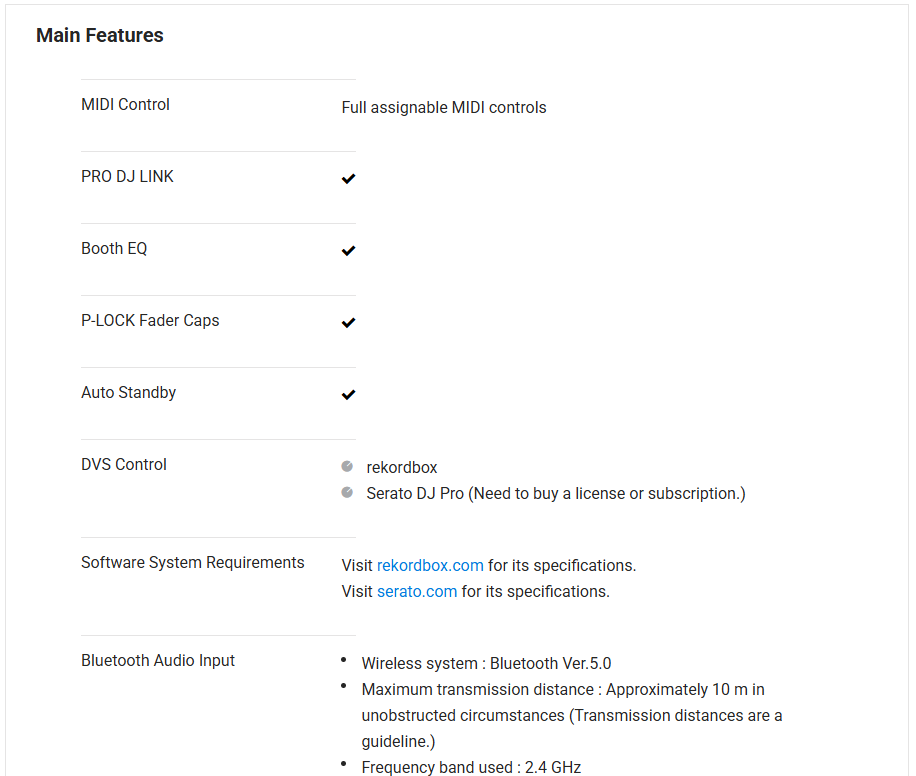Click the Full assignable MIDI controls text
Screen dimensions: 916x776
(444, 107)
